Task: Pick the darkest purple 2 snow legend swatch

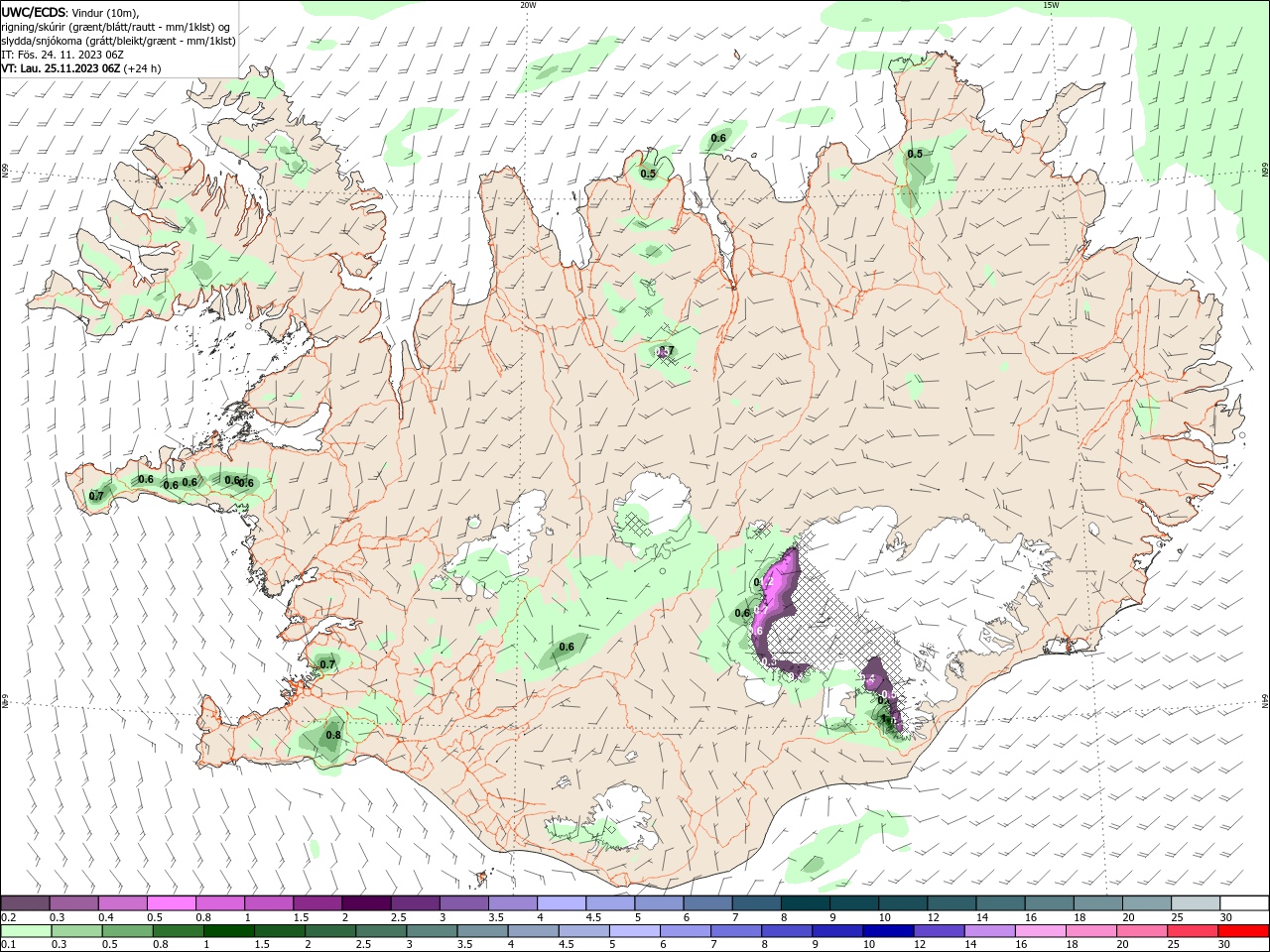Action: 366,903
